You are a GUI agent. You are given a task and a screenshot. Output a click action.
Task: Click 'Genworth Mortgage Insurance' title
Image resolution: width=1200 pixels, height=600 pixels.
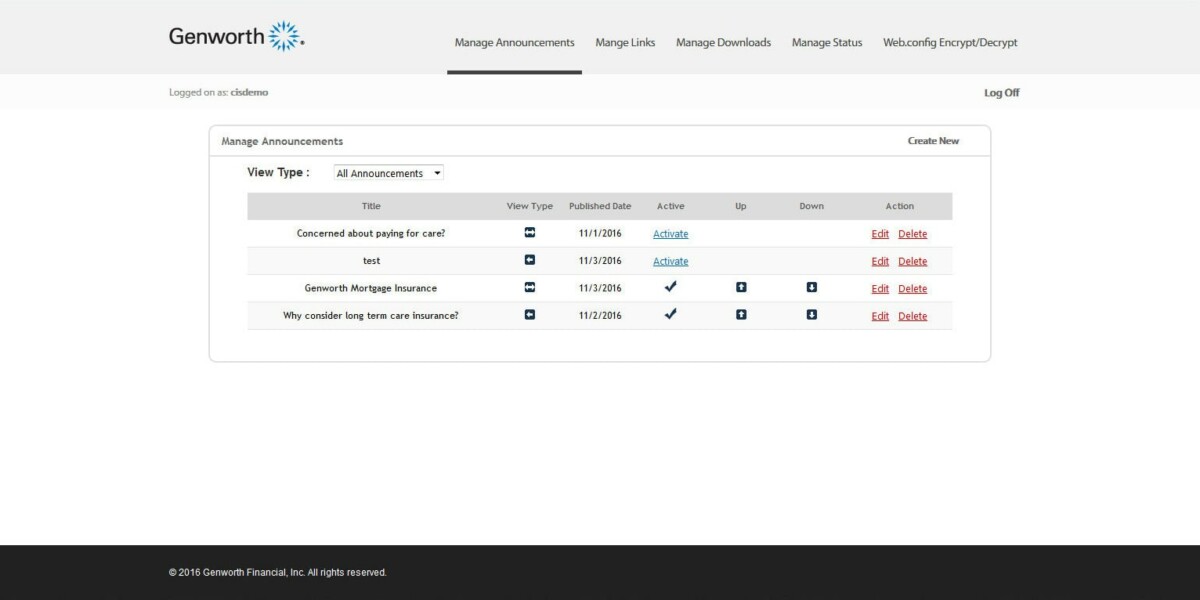(x=371, y=288)
